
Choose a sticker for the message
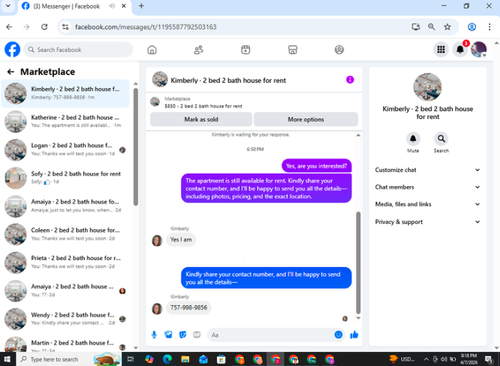[183, 335]
